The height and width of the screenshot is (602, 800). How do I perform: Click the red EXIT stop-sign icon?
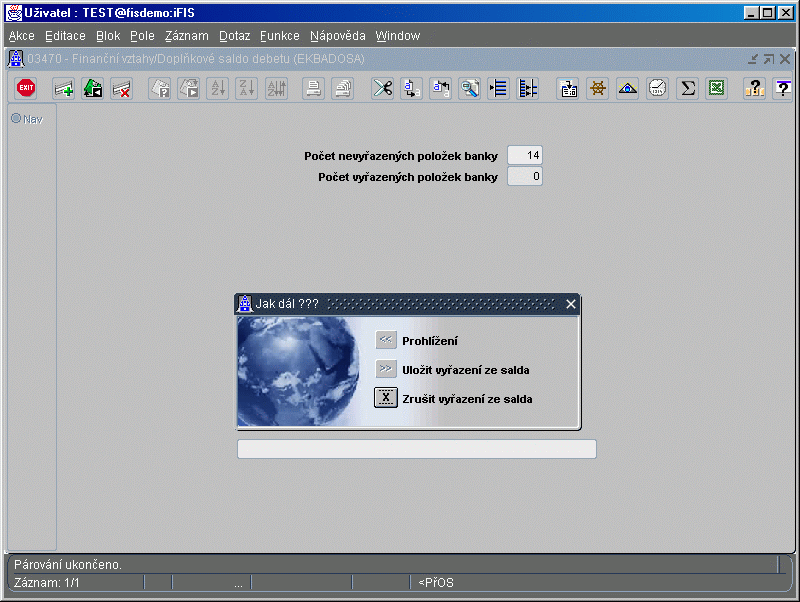(26, 88)
